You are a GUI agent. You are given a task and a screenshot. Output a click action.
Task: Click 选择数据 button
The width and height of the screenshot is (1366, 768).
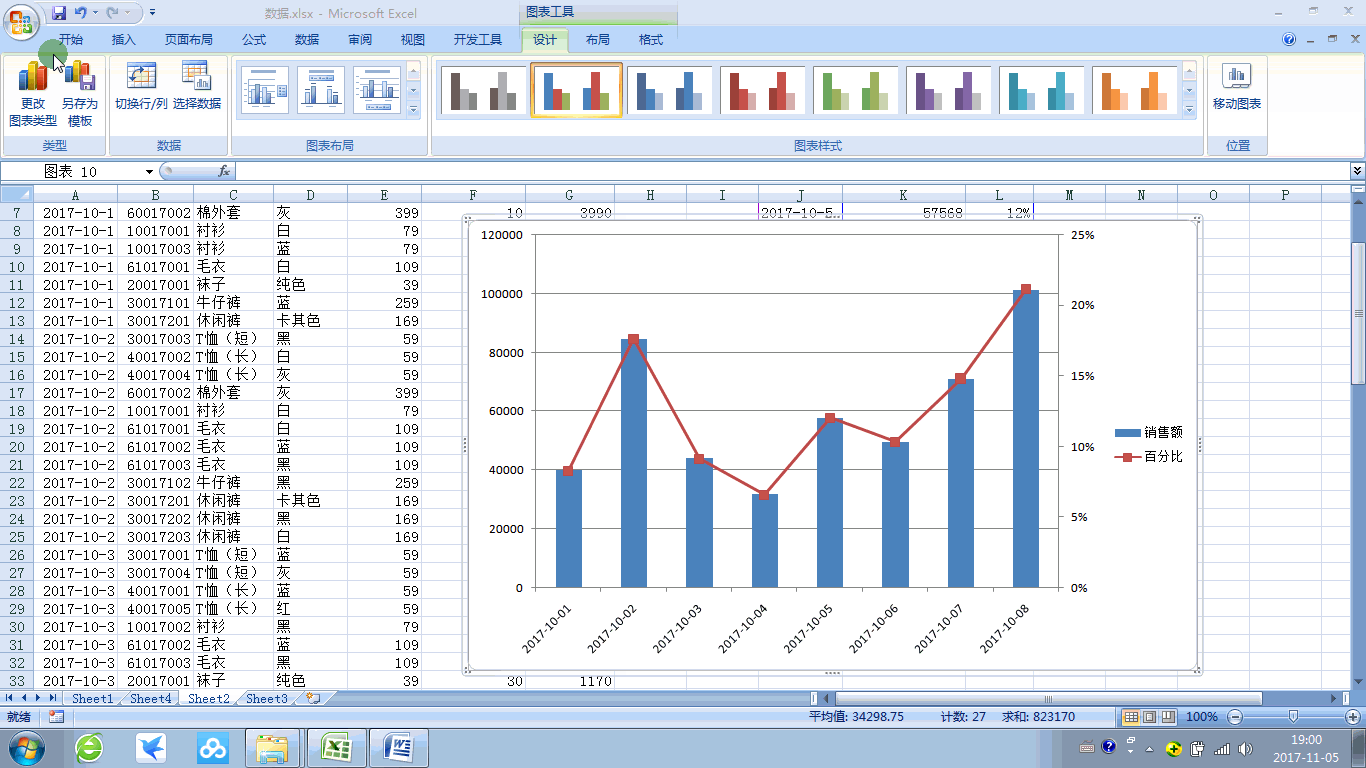(196, 86)
